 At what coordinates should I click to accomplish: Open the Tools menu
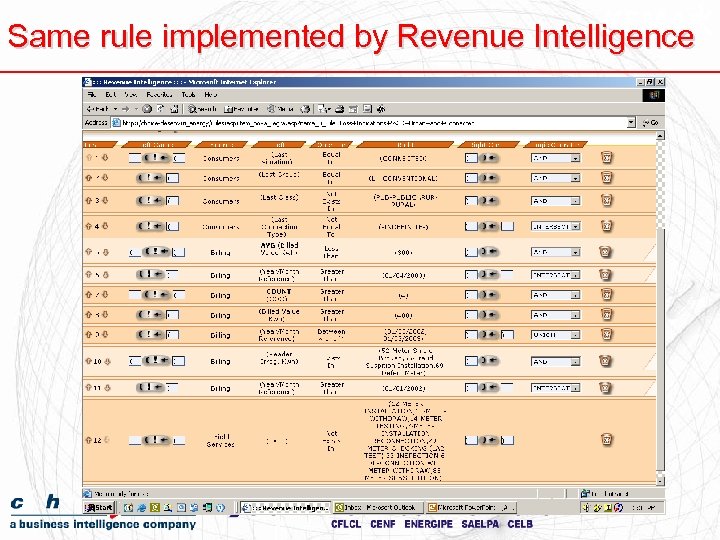click(188, 95)
